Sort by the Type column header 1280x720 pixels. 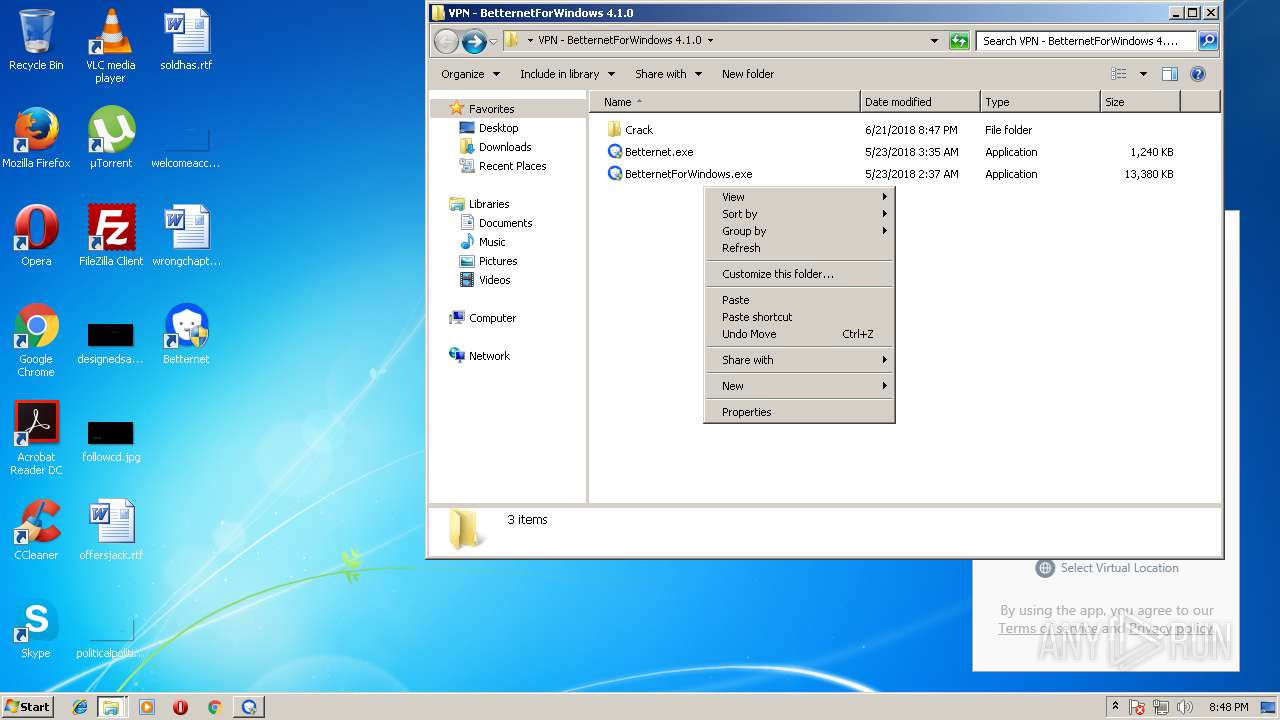point(1040,102)
